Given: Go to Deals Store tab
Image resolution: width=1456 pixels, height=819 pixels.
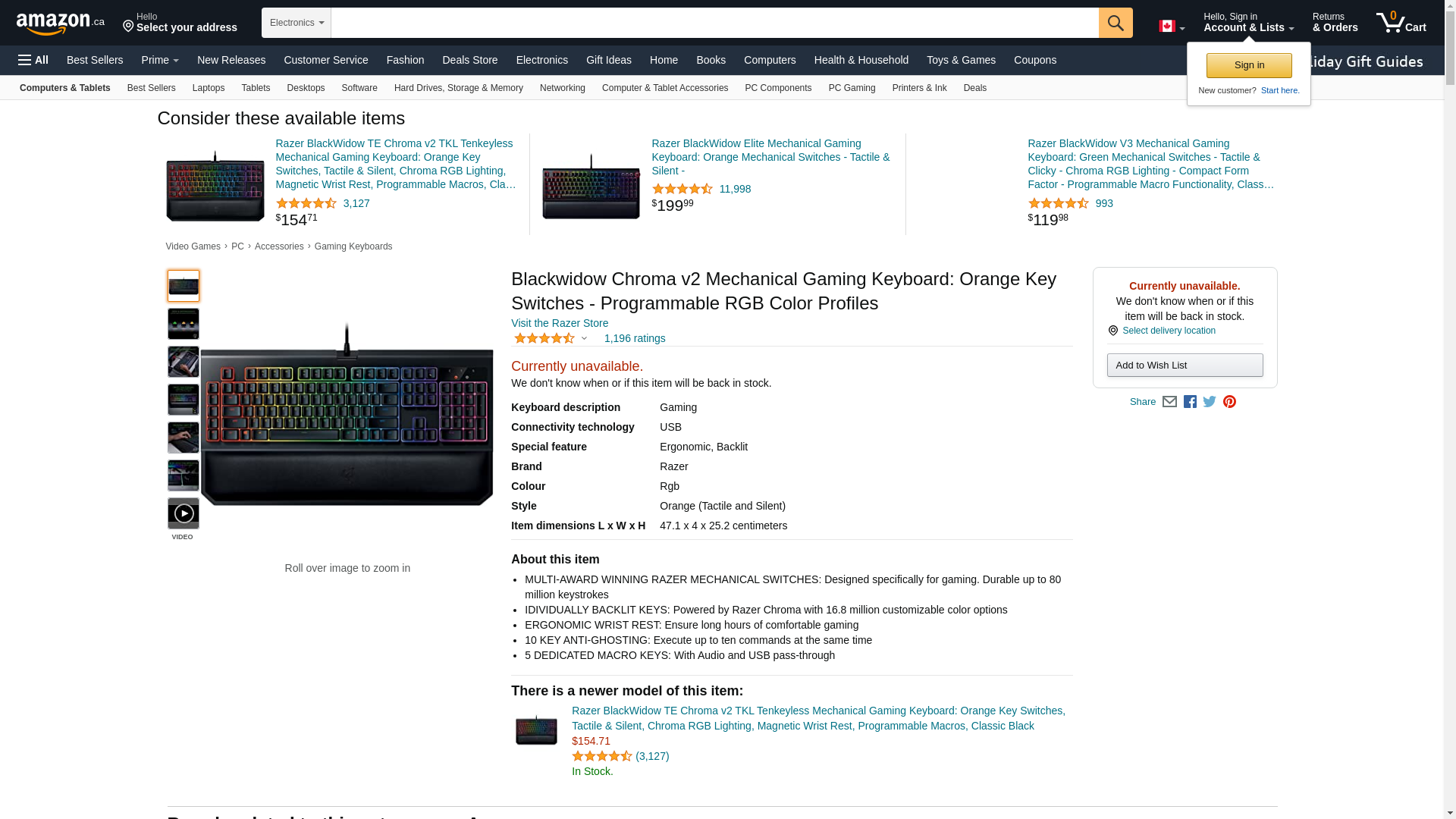Looking at the screenshot, I should (x=470, y=60).
